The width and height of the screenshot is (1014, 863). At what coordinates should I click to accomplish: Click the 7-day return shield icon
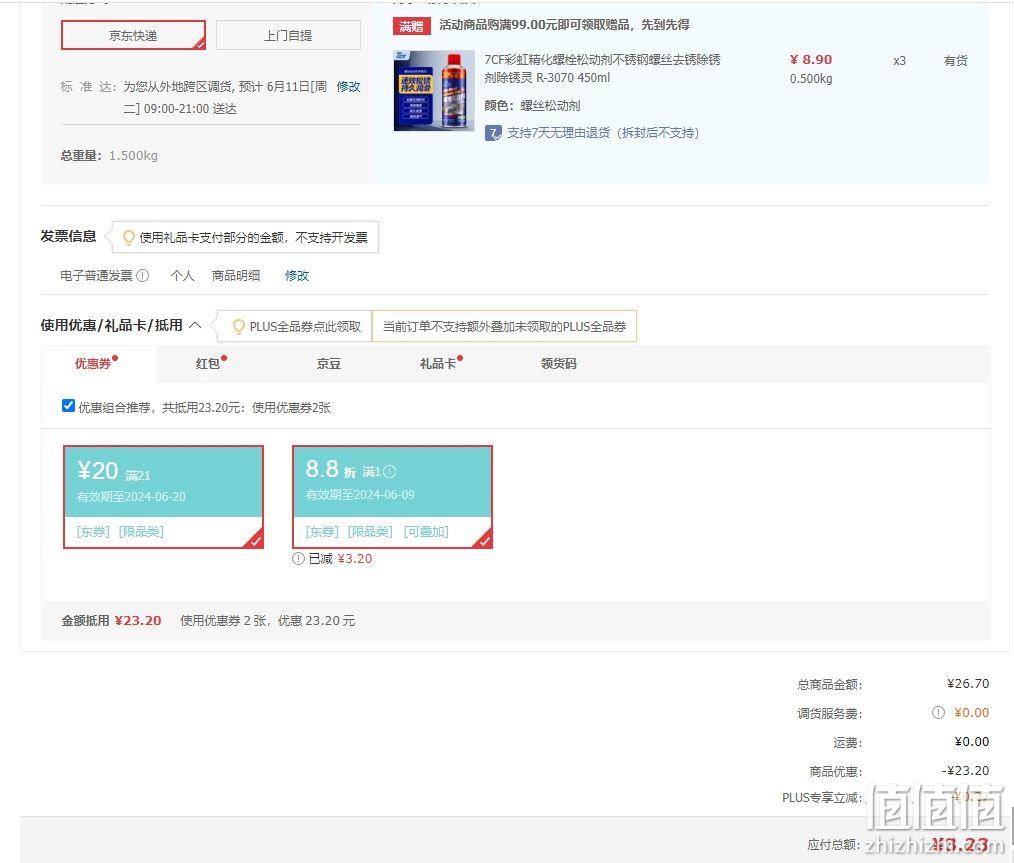click(493, 133)
